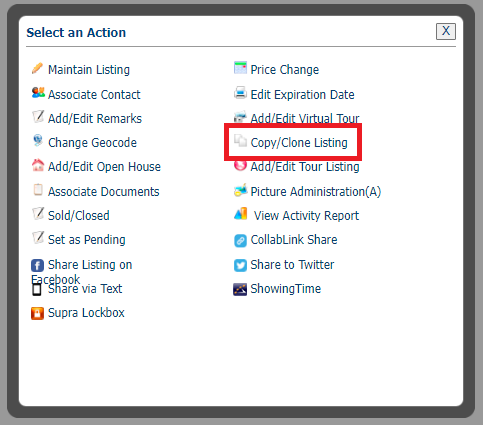Select Sold/Closed action

79,216
